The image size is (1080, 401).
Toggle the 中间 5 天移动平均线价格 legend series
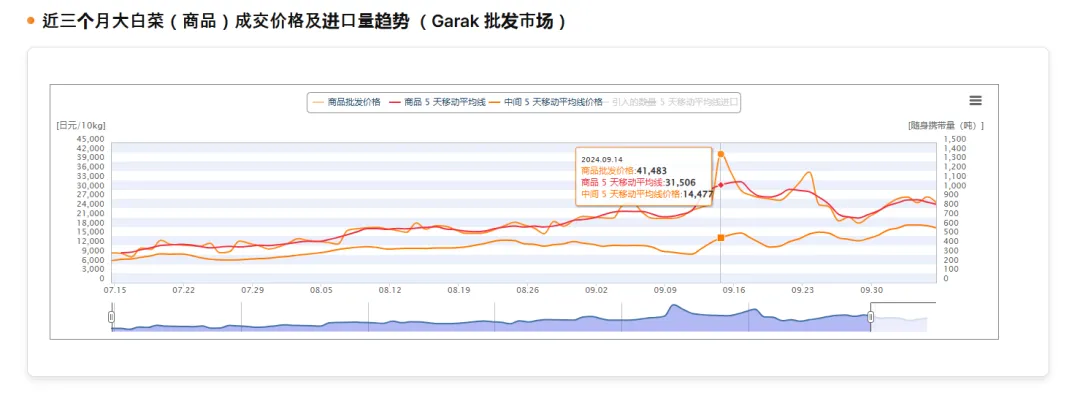click(x=547, y=102)
